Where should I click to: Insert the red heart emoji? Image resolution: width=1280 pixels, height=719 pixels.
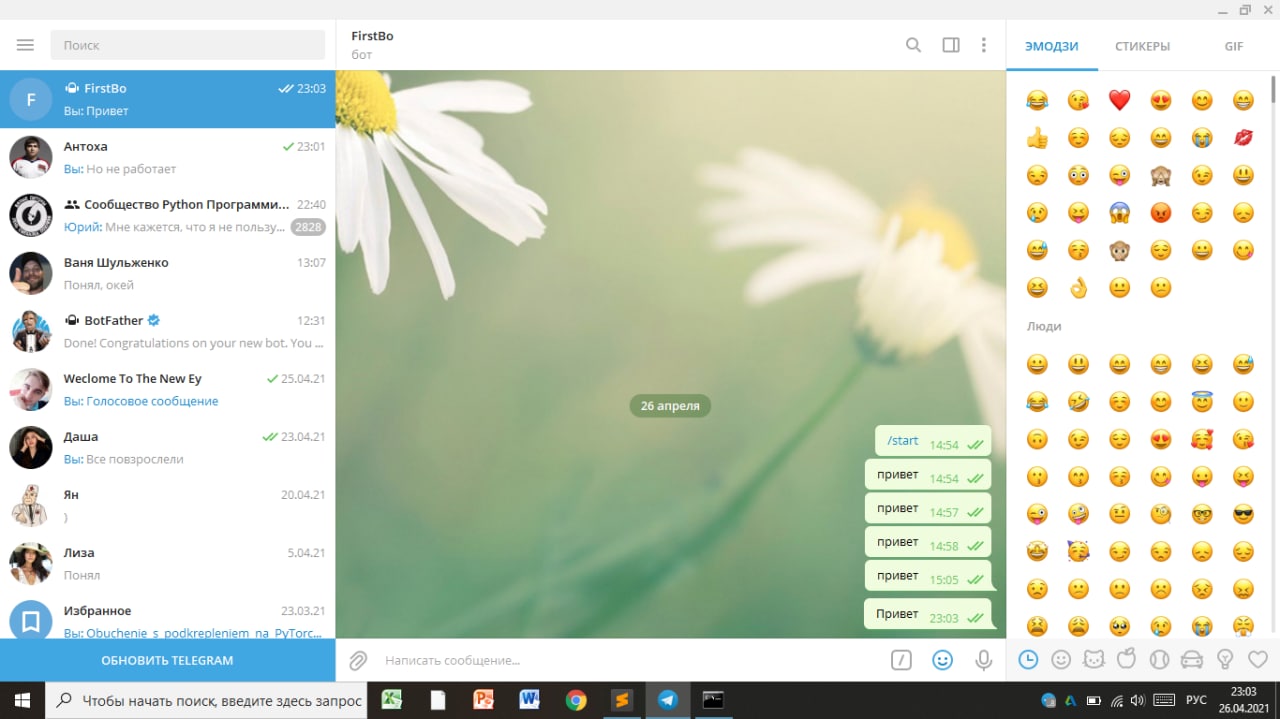(1119, 100)
